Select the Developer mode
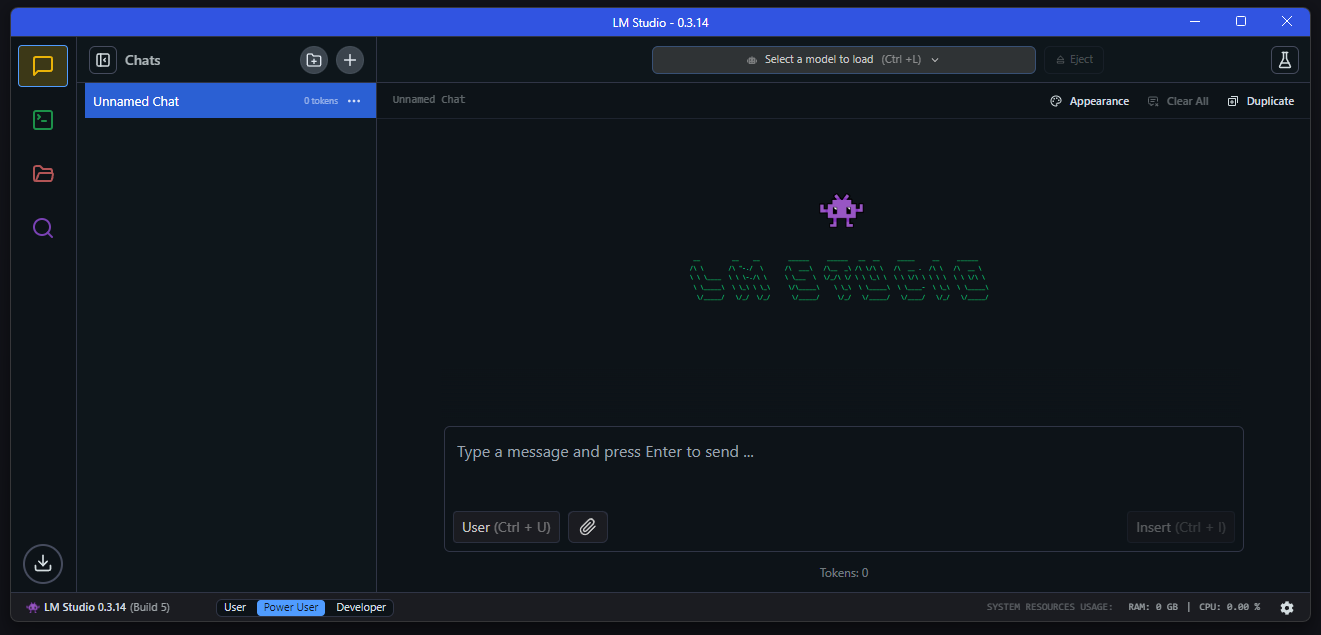Viewport: 1321px width, 635px height. point(361,607)
